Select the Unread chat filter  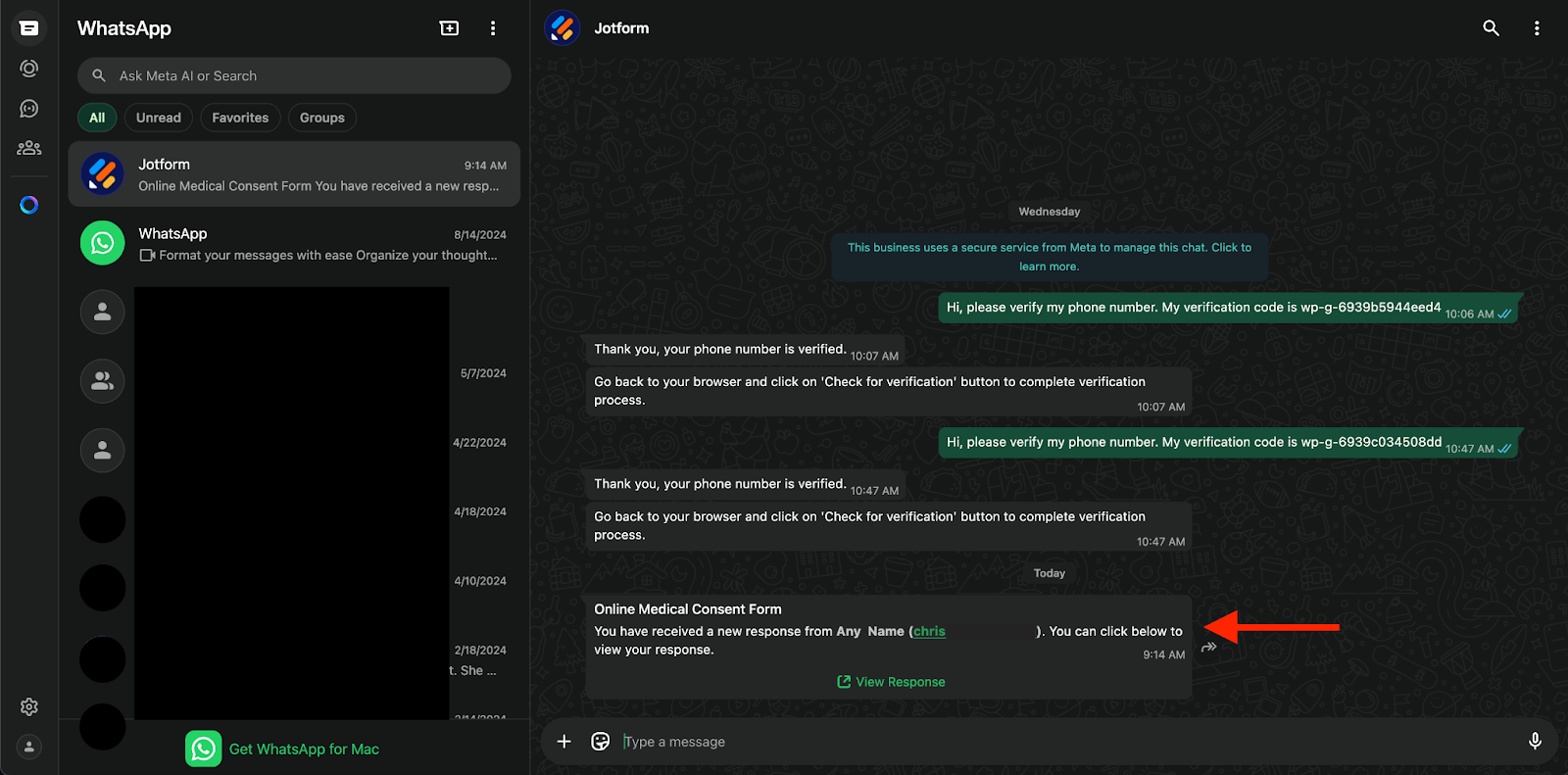[x=159, y=118]
